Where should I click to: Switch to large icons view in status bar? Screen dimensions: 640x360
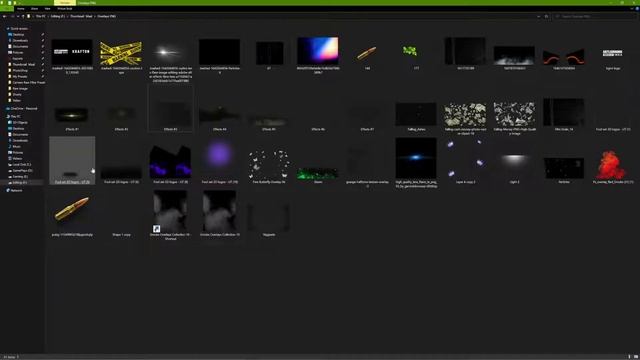pyautogui.click(x=636, y=357)
